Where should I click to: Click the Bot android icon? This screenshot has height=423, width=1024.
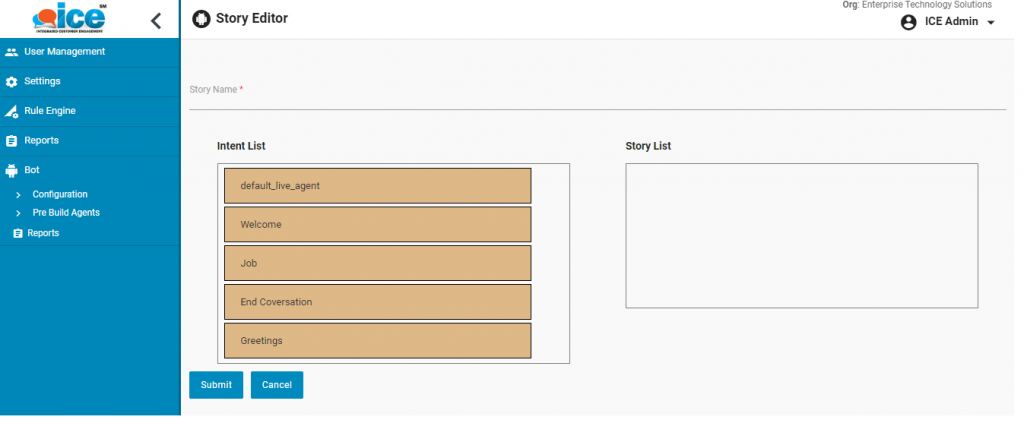tap(12, 171)
